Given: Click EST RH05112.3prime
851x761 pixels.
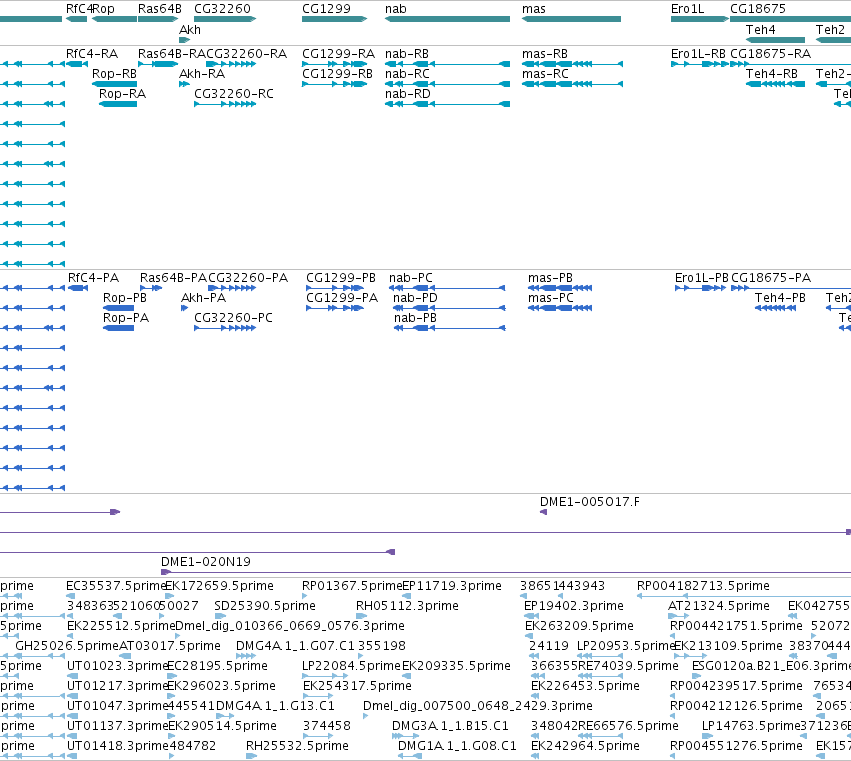Looking at the screenshot, I should (x=408, y=606).
